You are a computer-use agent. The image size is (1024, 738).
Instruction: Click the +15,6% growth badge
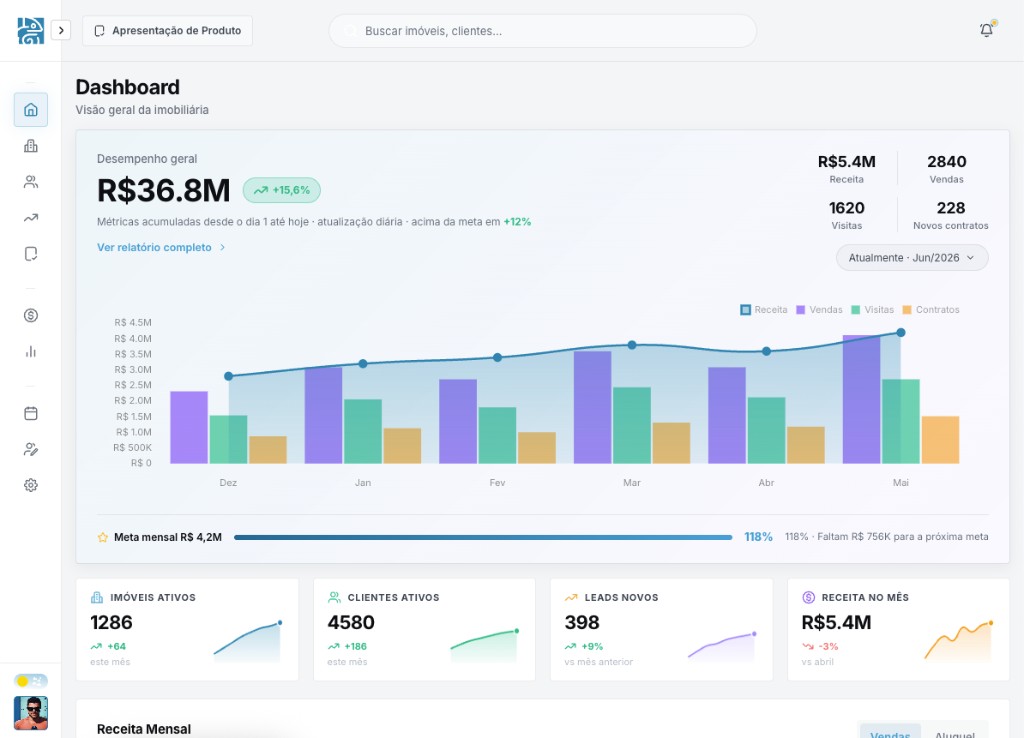point(281,190)
